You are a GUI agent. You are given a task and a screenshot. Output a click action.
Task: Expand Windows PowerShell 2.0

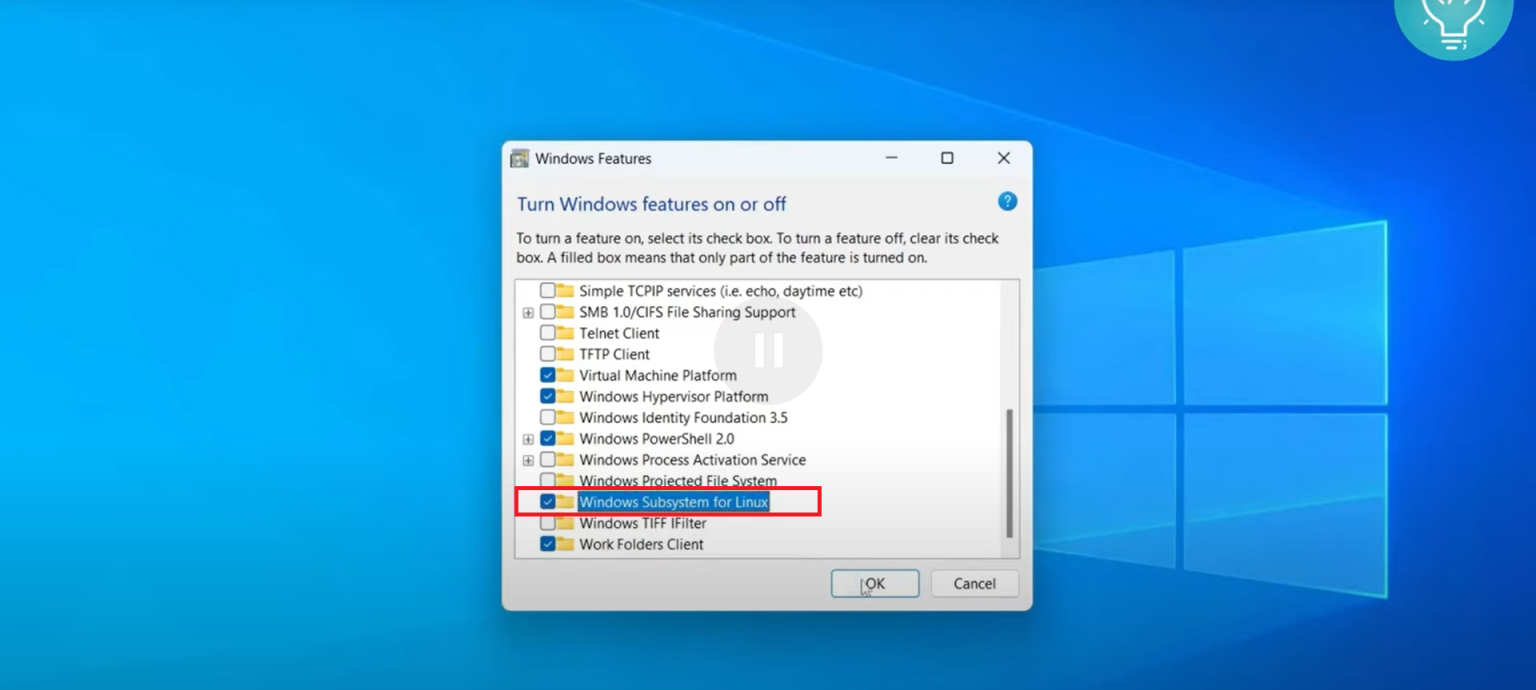tap(529, 438)
